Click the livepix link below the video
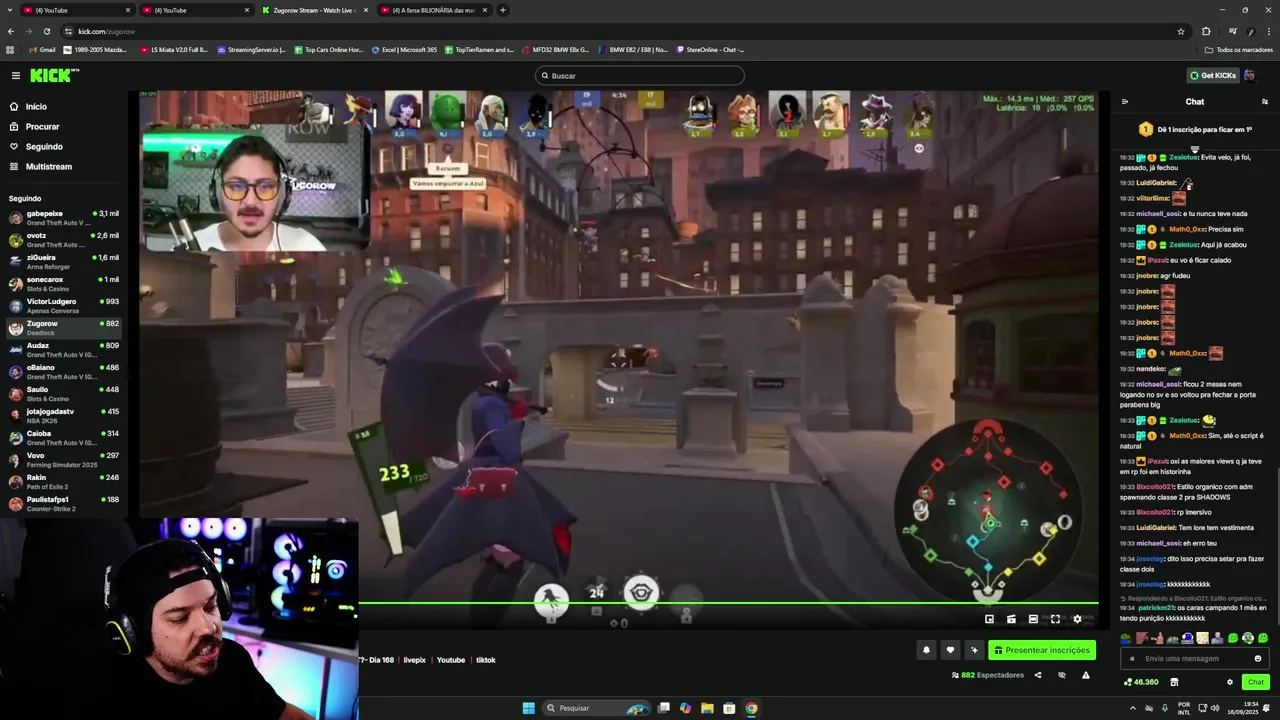 coord(414,660)
